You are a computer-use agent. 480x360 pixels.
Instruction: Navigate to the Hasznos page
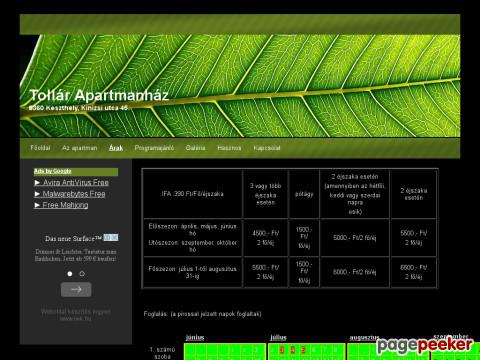[229, 148]
